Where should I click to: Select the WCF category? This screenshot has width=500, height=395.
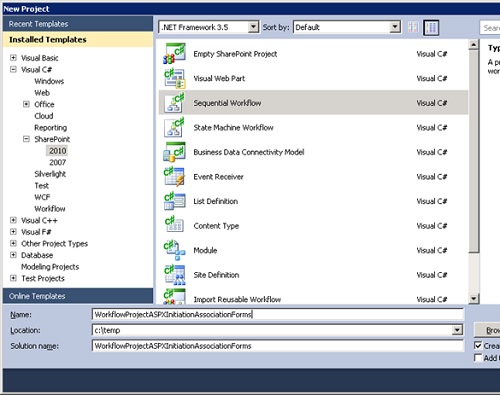click(42, 197)
